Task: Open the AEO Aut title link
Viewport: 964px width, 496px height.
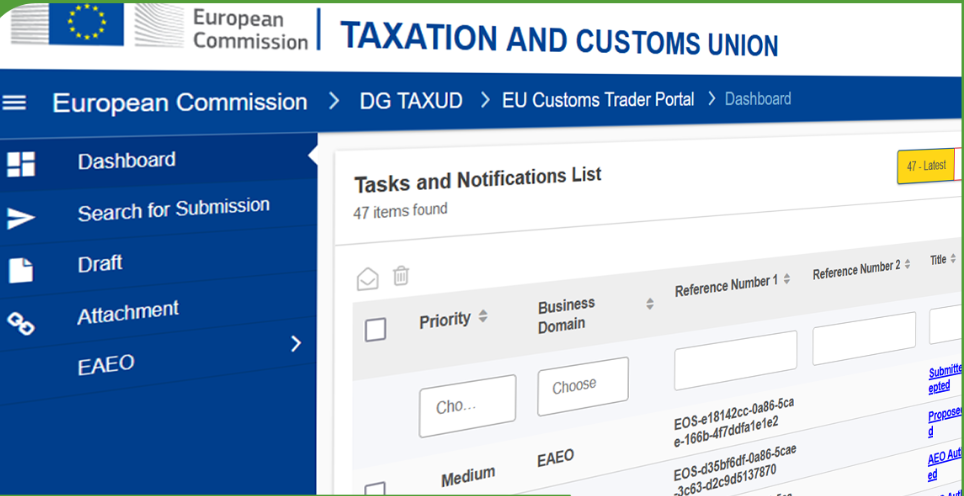Action: point(945,466)
